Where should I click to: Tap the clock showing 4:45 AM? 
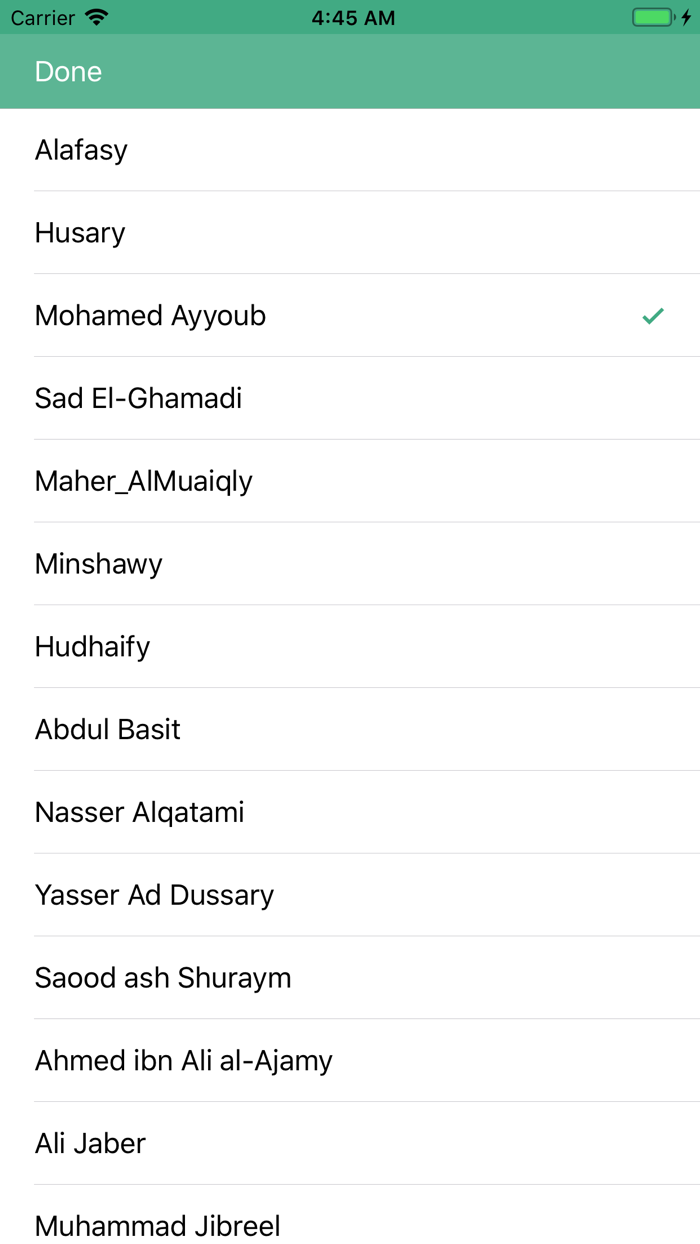pyautogui.click(x=354, y=17)
